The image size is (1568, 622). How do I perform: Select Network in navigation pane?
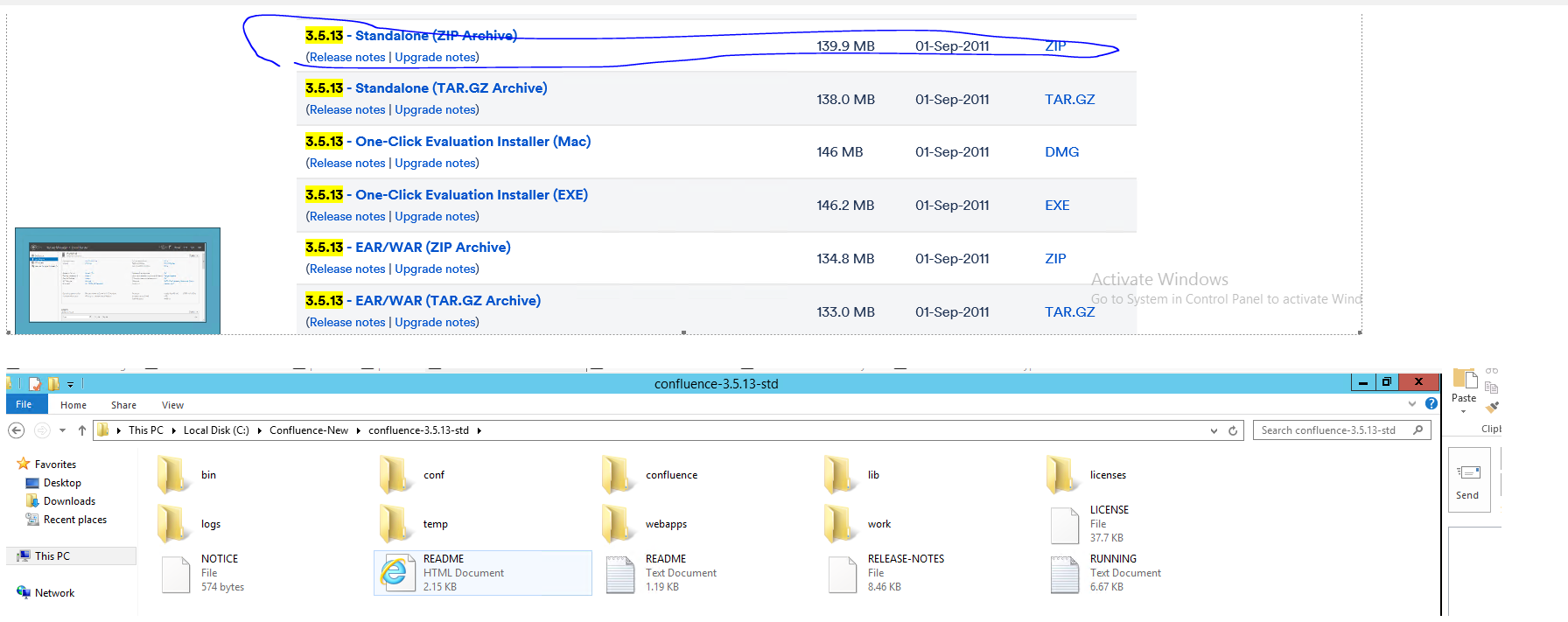point(54,593)
